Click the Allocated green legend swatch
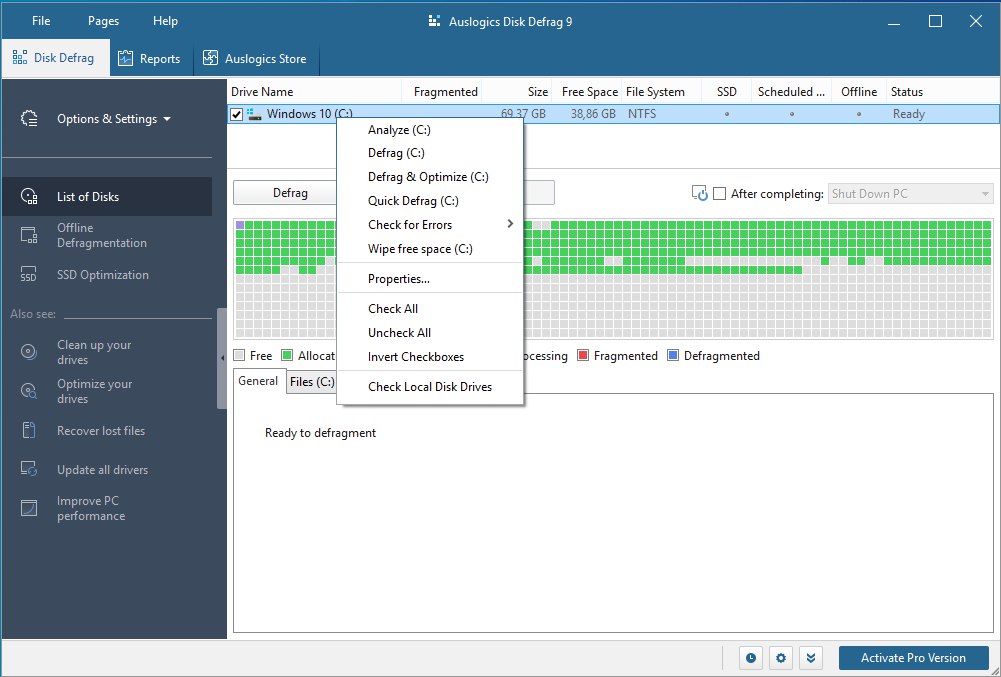Viewport: 1001px width, 677px height. (x=287, y=356)
